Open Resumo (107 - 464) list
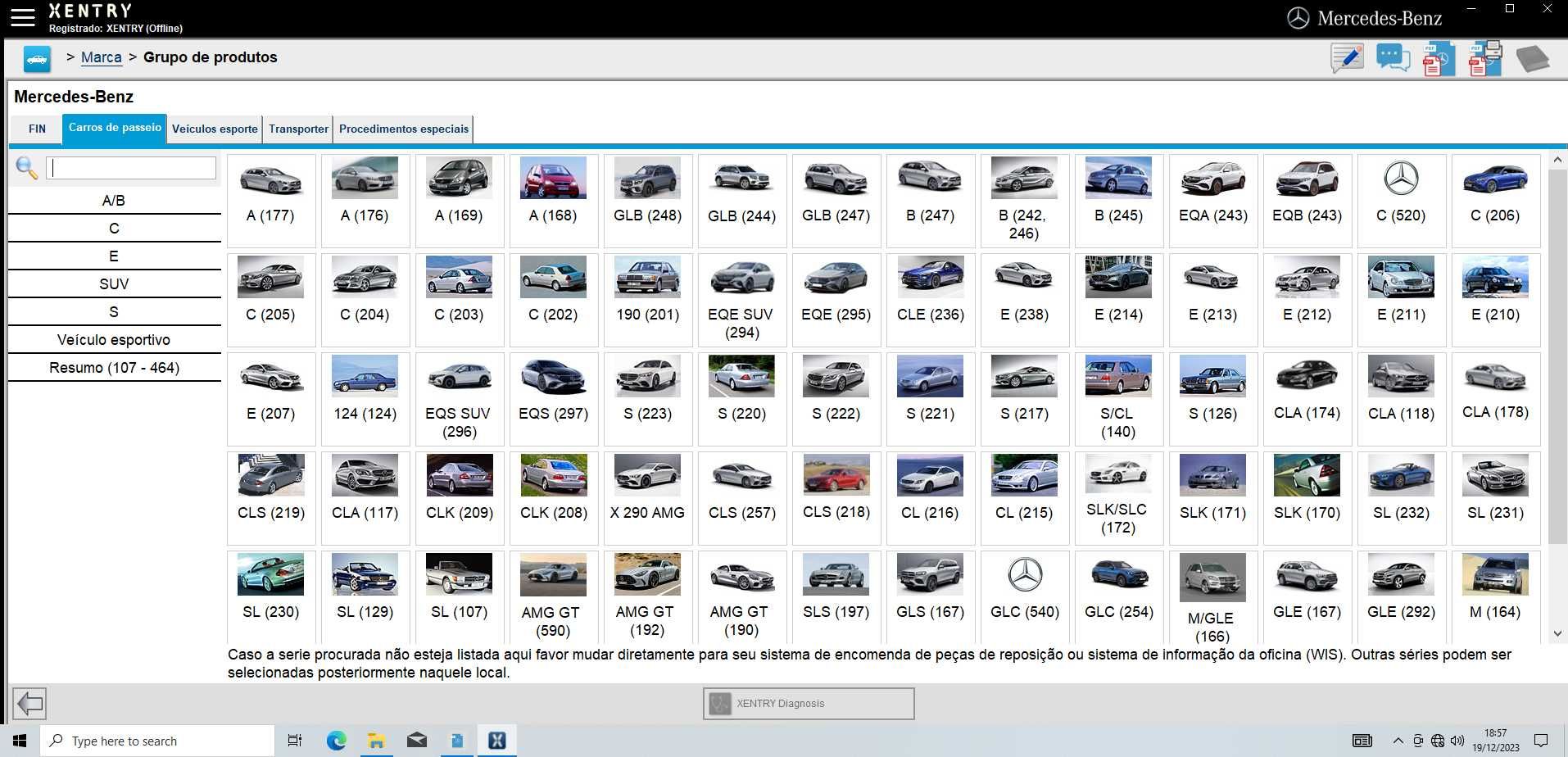This screenshot has width=1568, height=757. [114, 368]
